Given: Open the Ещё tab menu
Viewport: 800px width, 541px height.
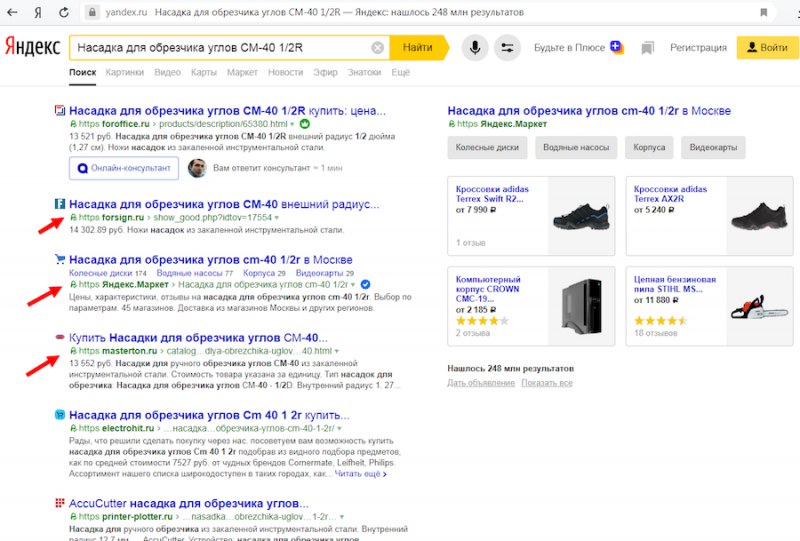Looking at the screenshot, I should (x=401, y=72).
